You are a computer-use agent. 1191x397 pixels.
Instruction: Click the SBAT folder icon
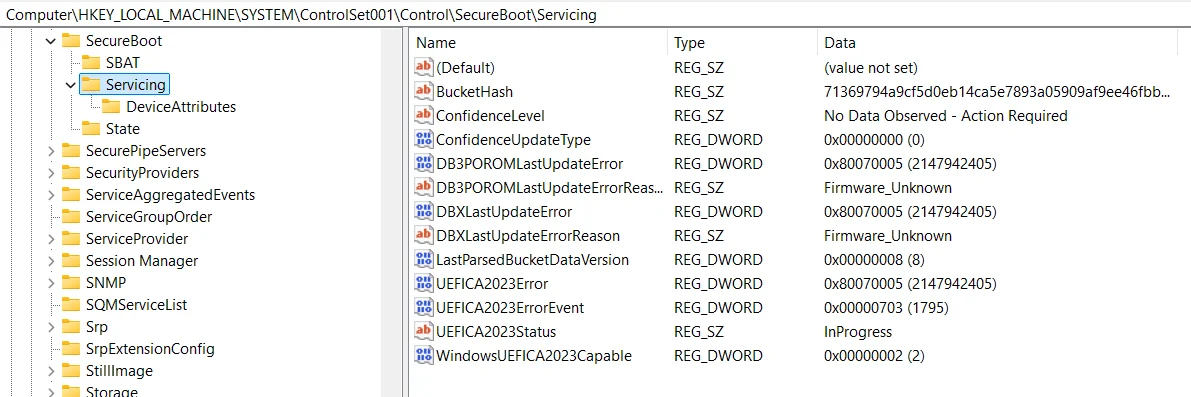pyautogui.click(x=91, y=62)
